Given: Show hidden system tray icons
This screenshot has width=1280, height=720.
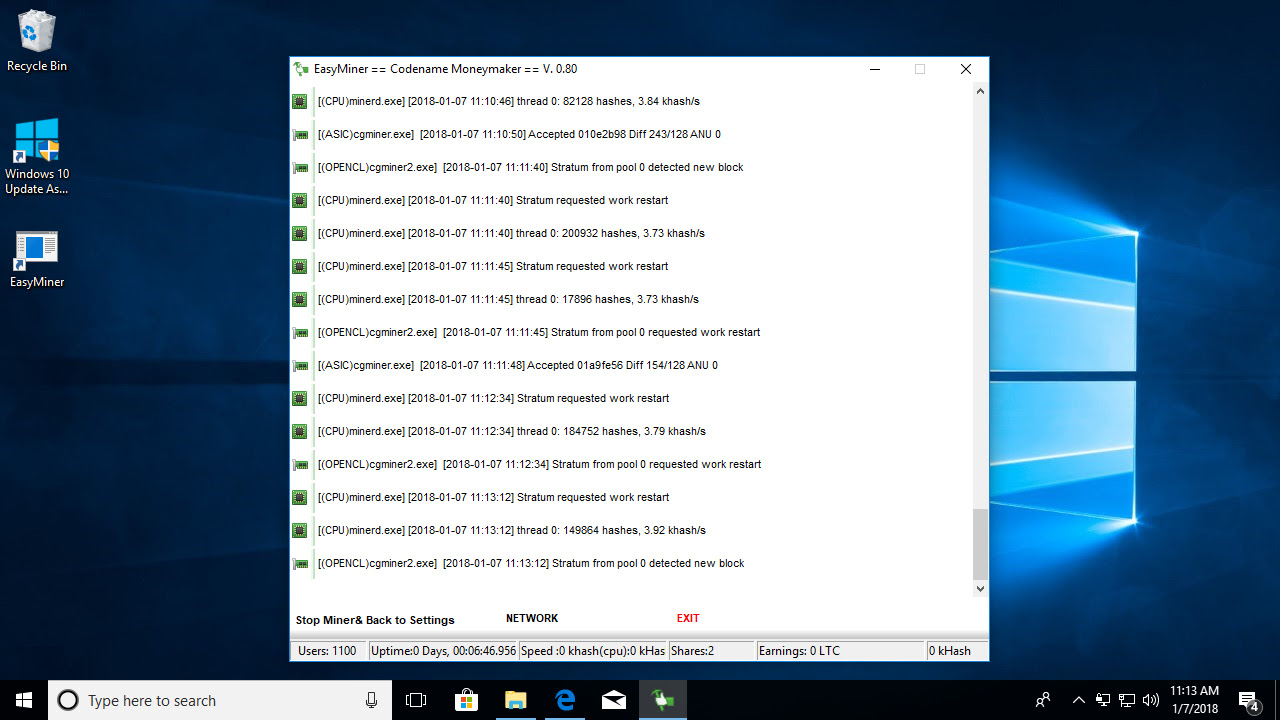Looking at the screenshot, I should tap(1078, 700).
